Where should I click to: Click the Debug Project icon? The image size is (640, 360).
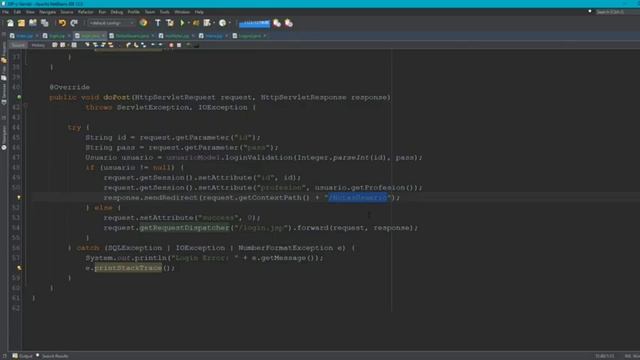pyautogui.click(x=196, y=23)
